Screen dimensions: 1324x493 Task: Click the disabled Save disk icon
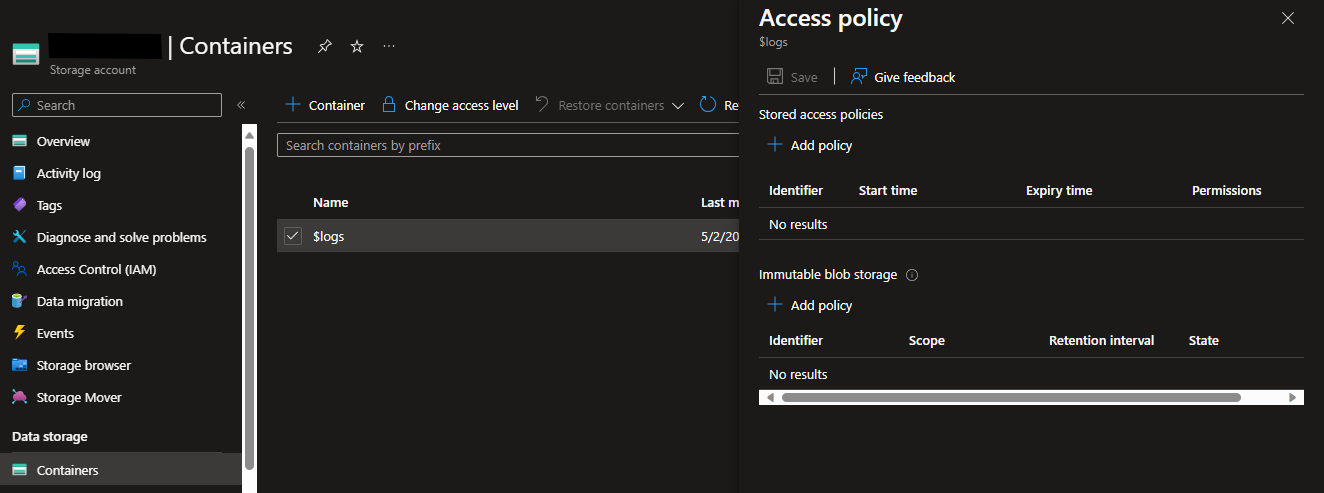coord(775,77)
